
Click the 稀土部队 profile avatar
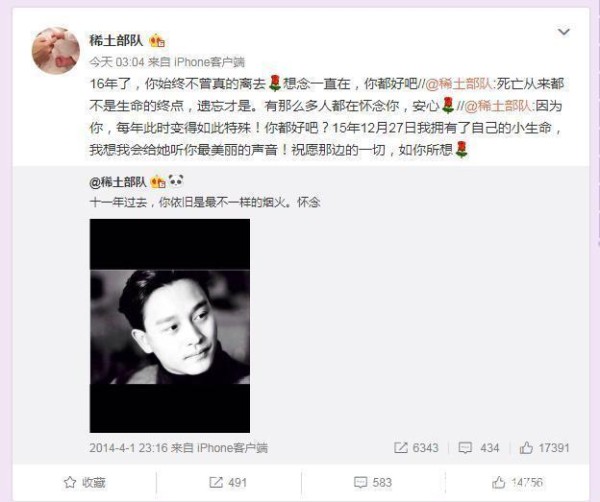[56, 51]
